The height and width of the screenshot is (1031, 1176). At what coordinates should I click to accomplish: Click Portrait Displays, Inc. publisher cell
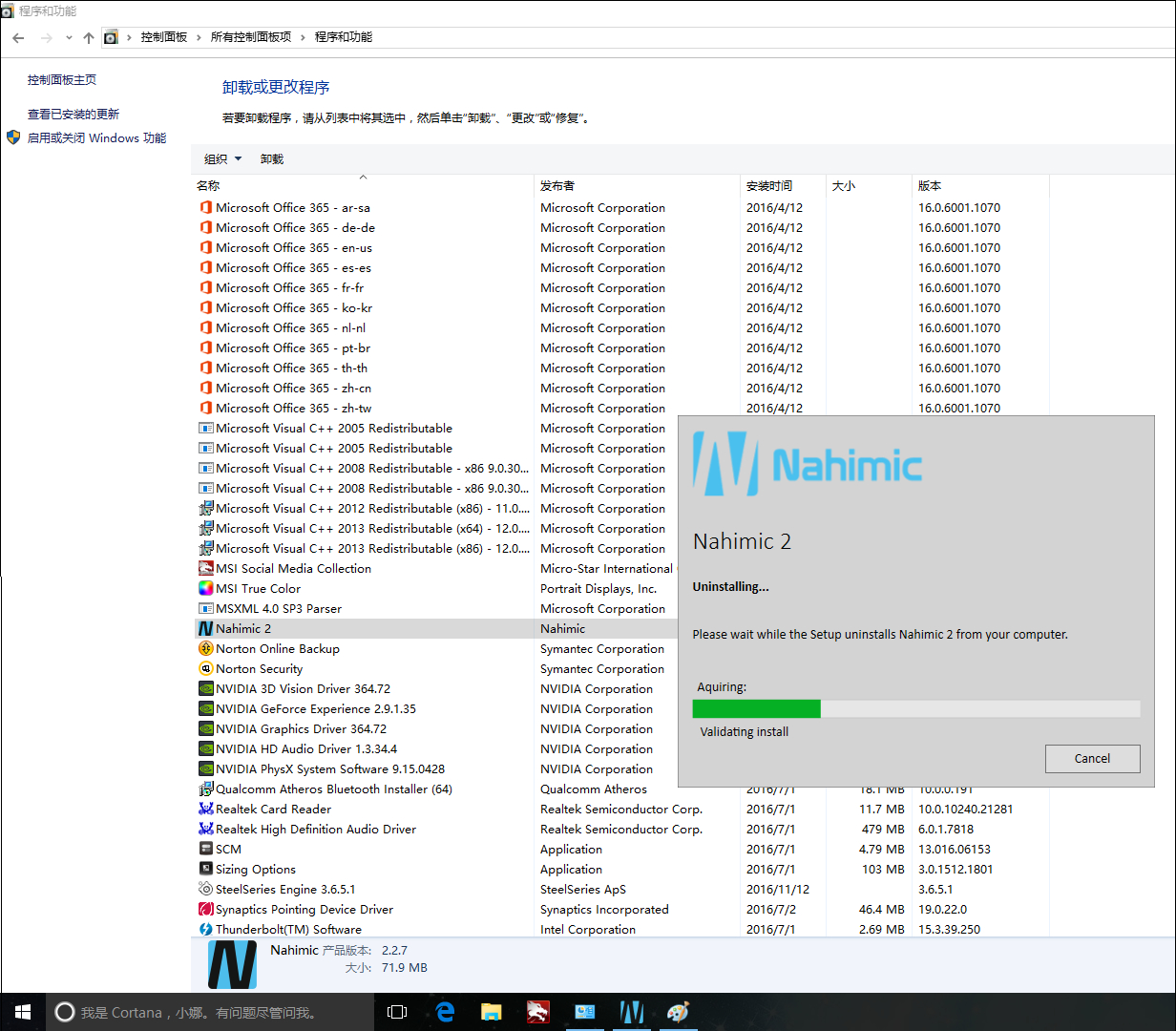(598, 589)
